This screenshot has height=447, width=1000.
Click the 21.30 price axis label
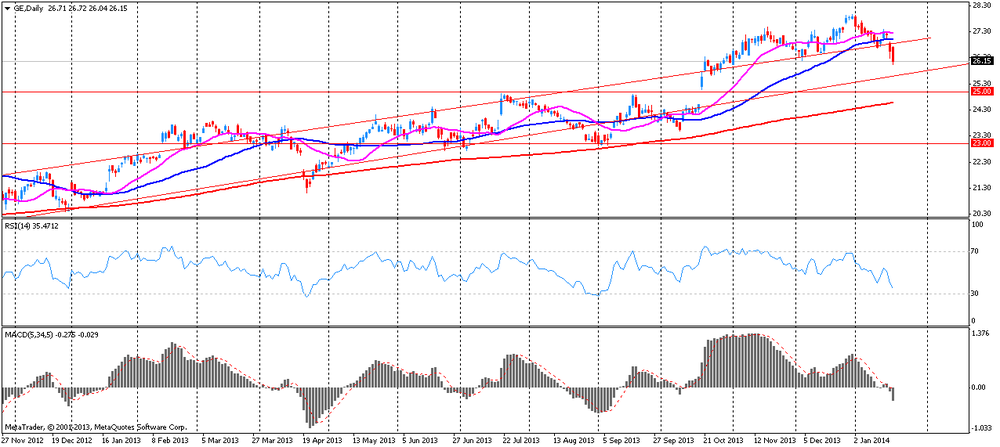(980, 188)
